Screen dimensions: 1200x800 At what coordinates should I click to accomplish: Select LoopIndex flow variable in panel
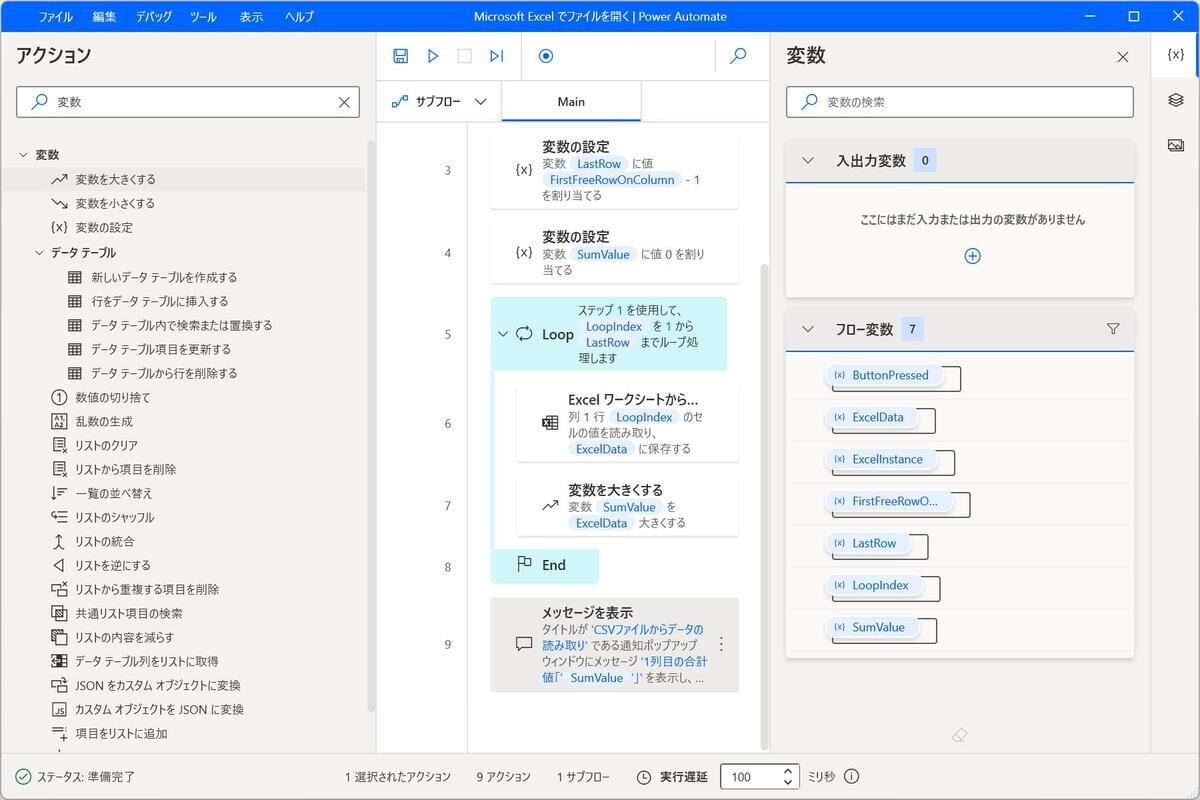[x=872, y=585]
